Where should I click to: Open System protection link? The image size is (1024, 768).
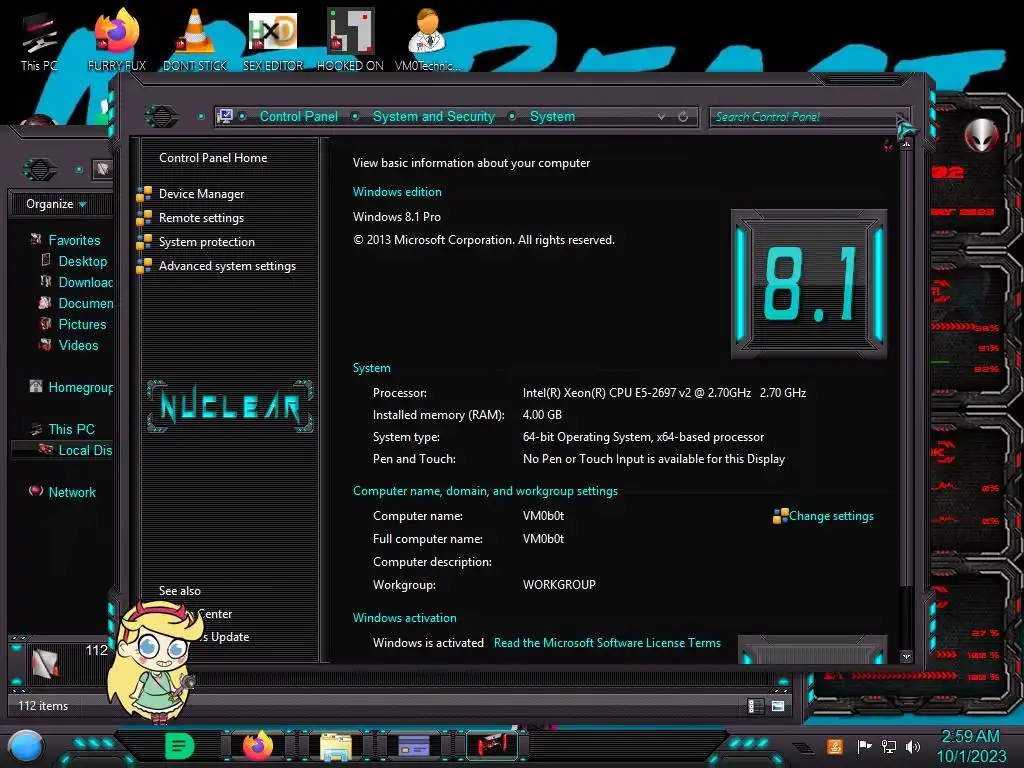click(x=206, y=242)
